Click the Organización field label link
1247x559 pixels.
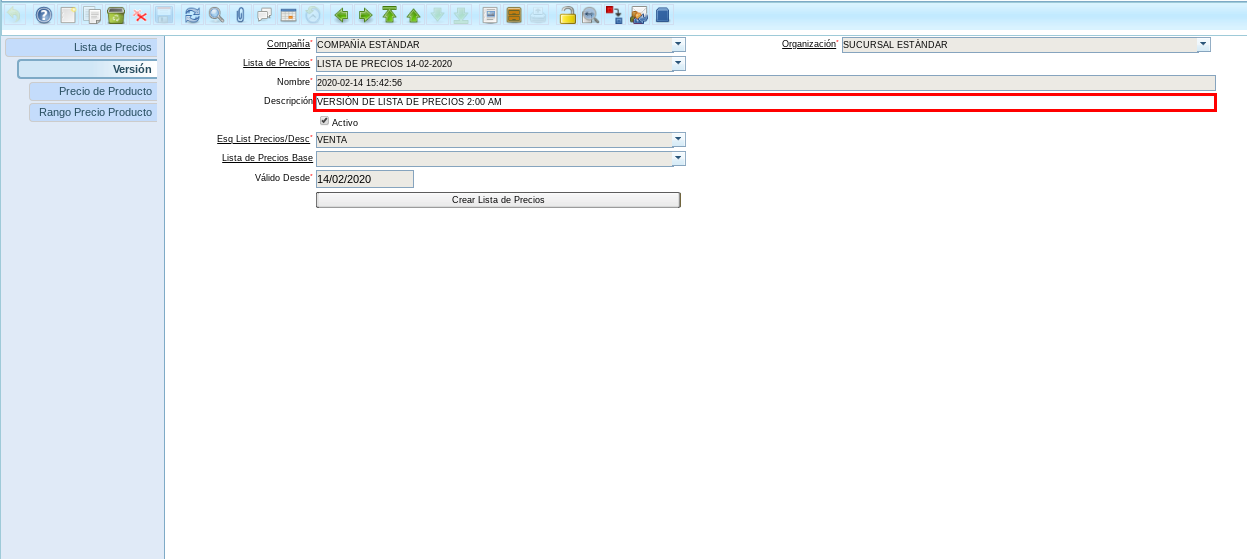(x=808, y=44)
